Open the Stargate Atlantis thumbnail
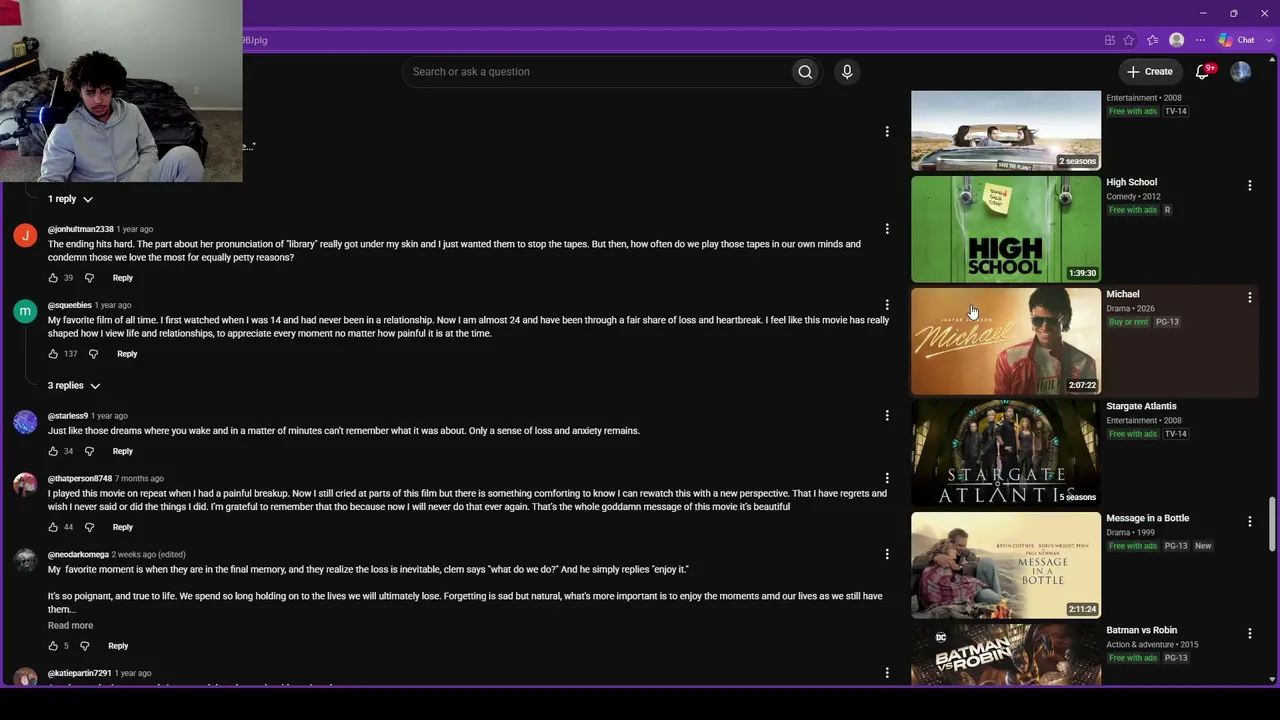This screenshot has width=1280, height=720. click(x=1006, y=454)
